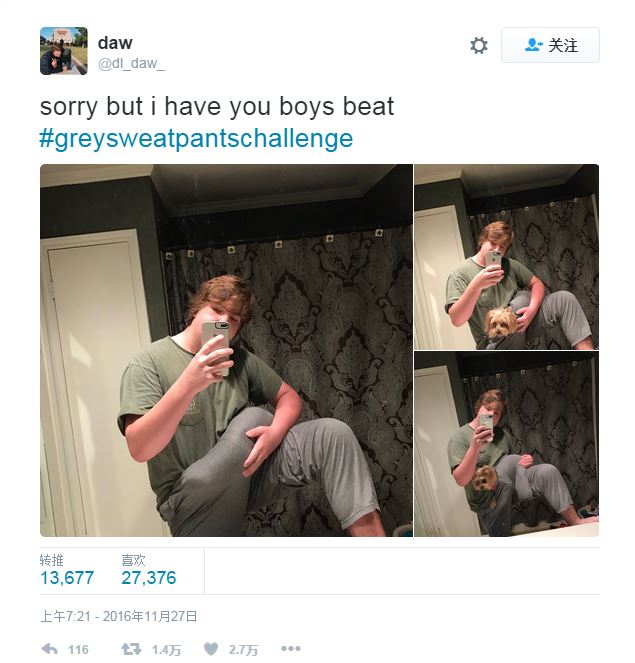The height and width of the screenshot is (663, 635).
Task: Click the heart like icon
Action: (211, 649)
